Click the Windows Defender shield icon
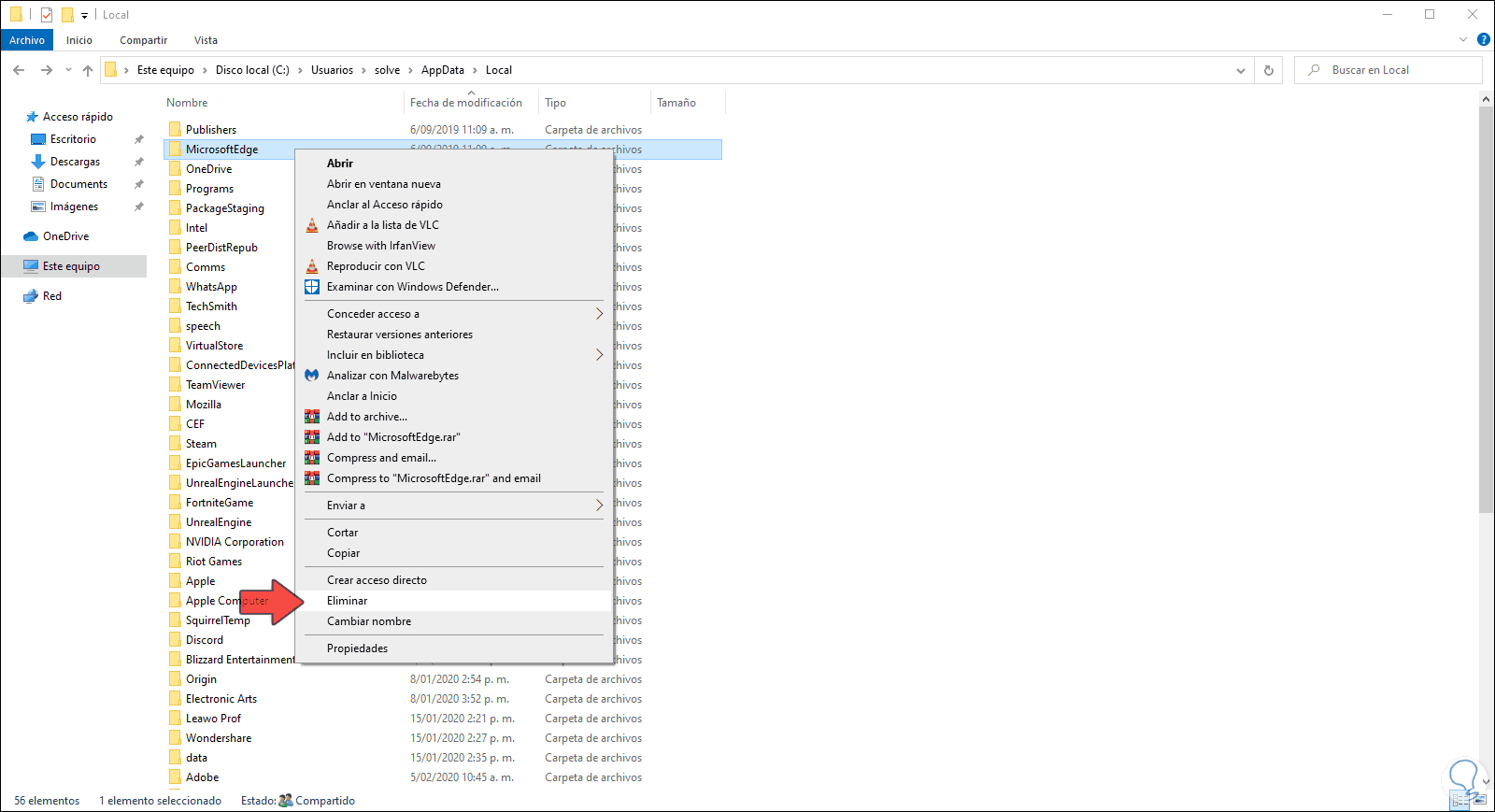 [x=312, y=287]
